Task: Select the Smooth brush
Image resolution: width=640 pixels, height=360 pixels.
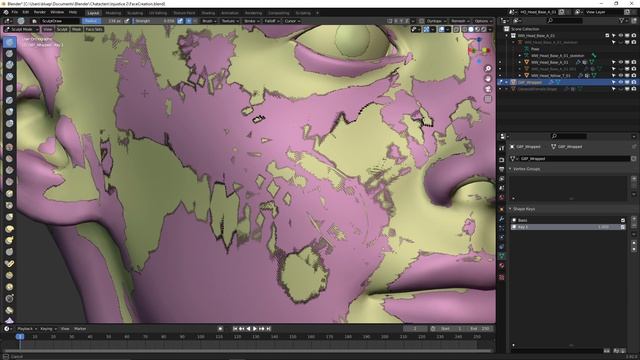Action: point(10,147)
